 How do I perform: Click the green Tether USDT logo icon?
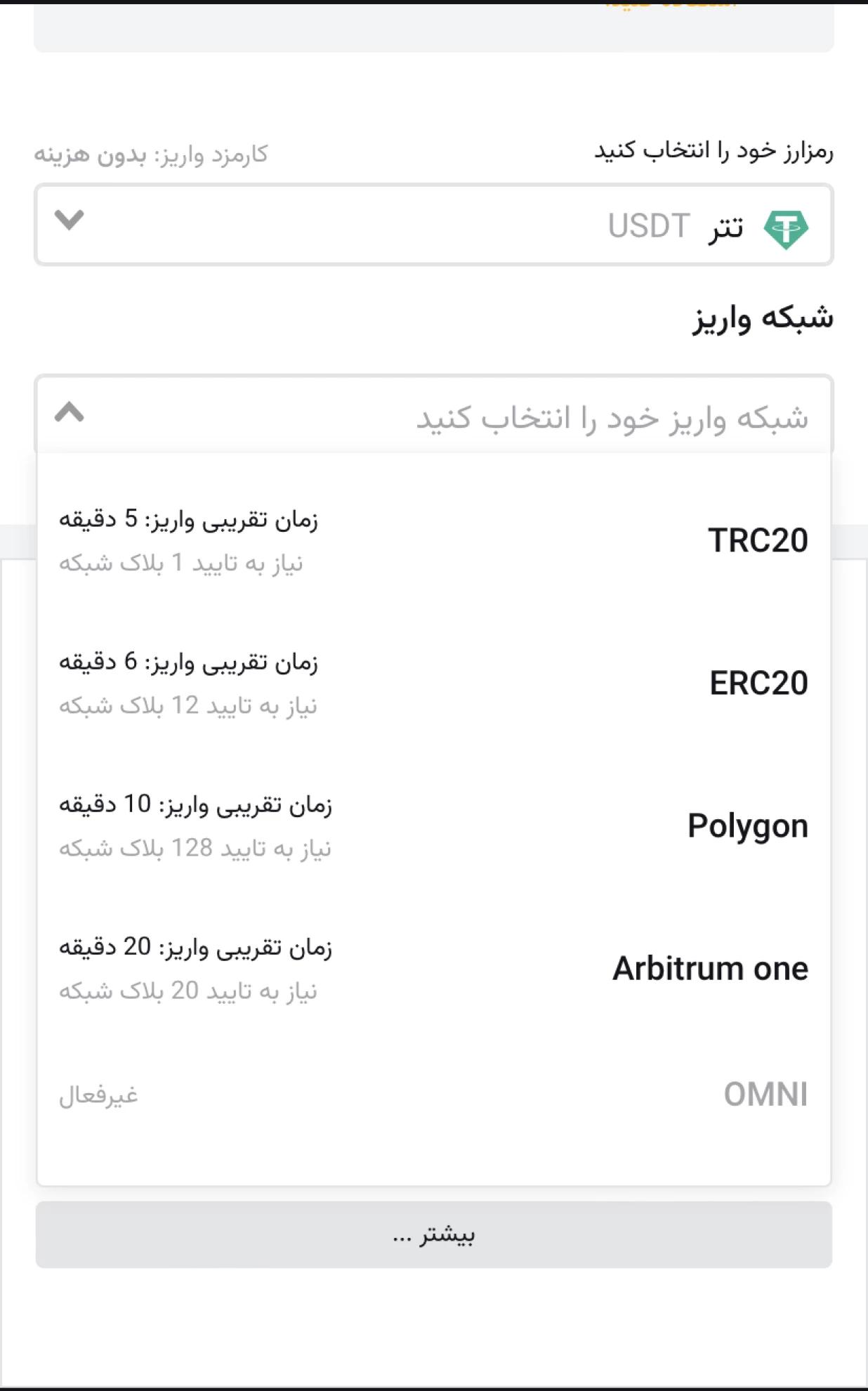coord(786,229)
